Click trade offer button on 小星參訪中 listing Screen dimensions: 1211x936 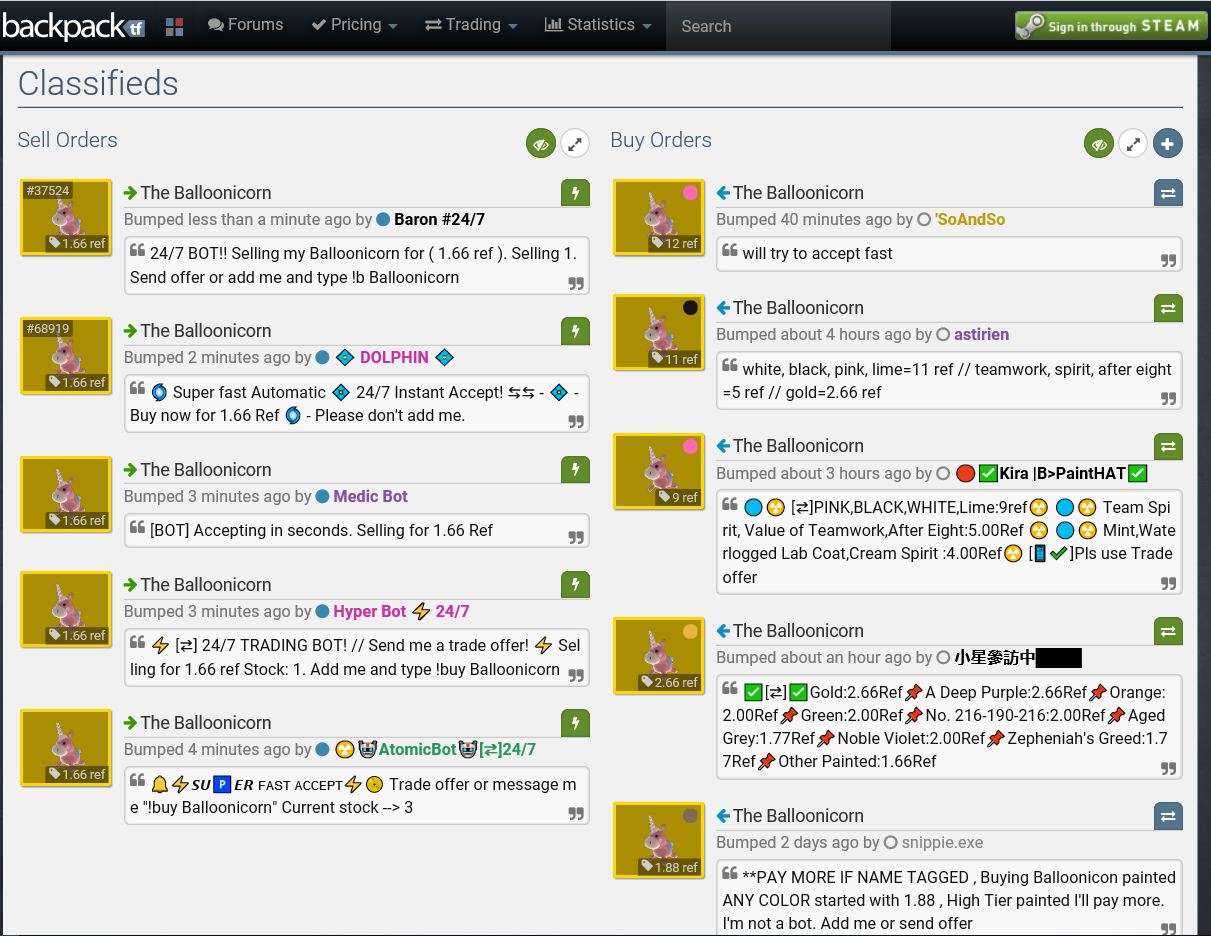tap(1168, 631)
